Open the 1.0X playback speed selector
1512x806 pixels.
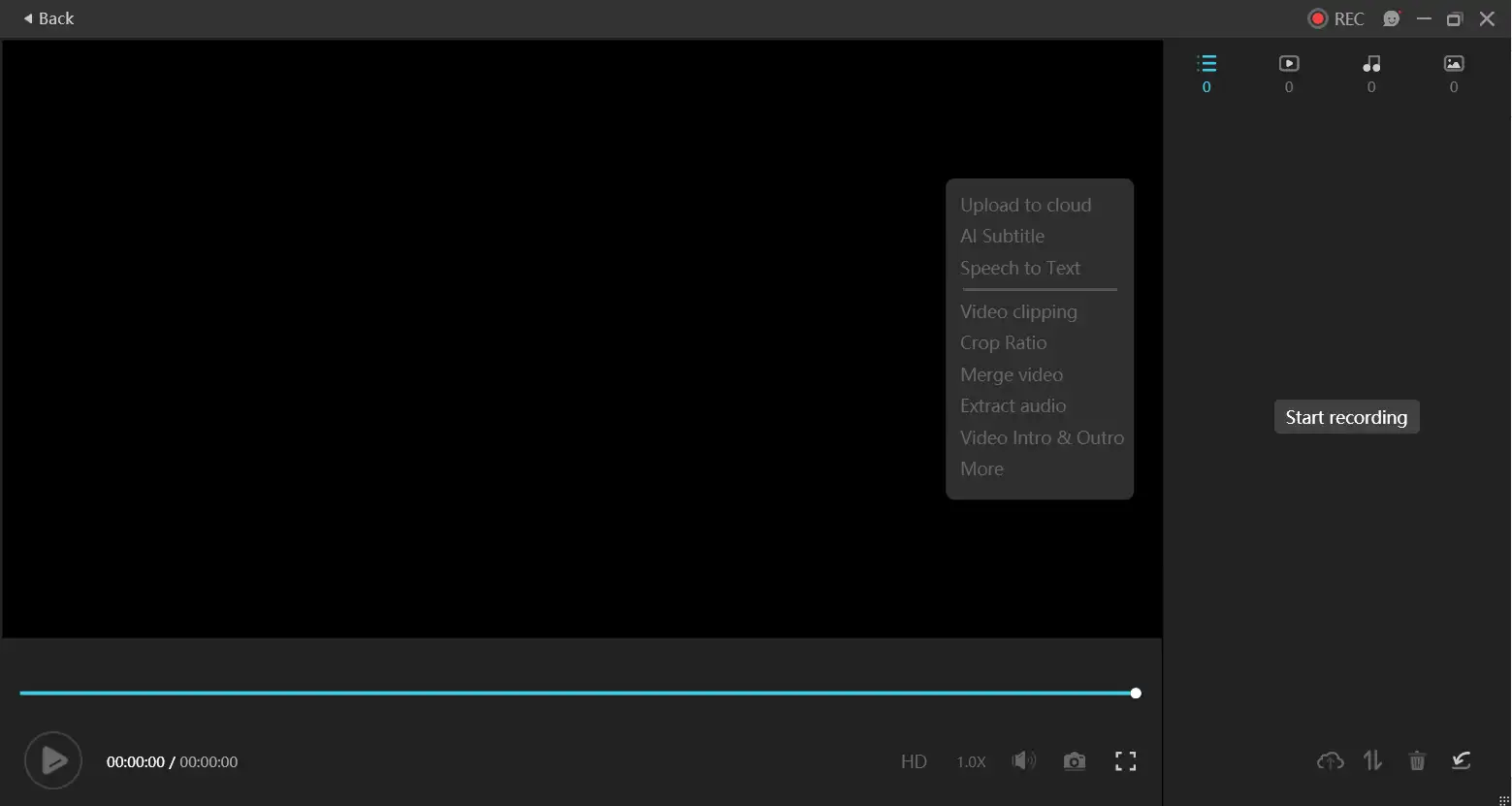(971, 761)
